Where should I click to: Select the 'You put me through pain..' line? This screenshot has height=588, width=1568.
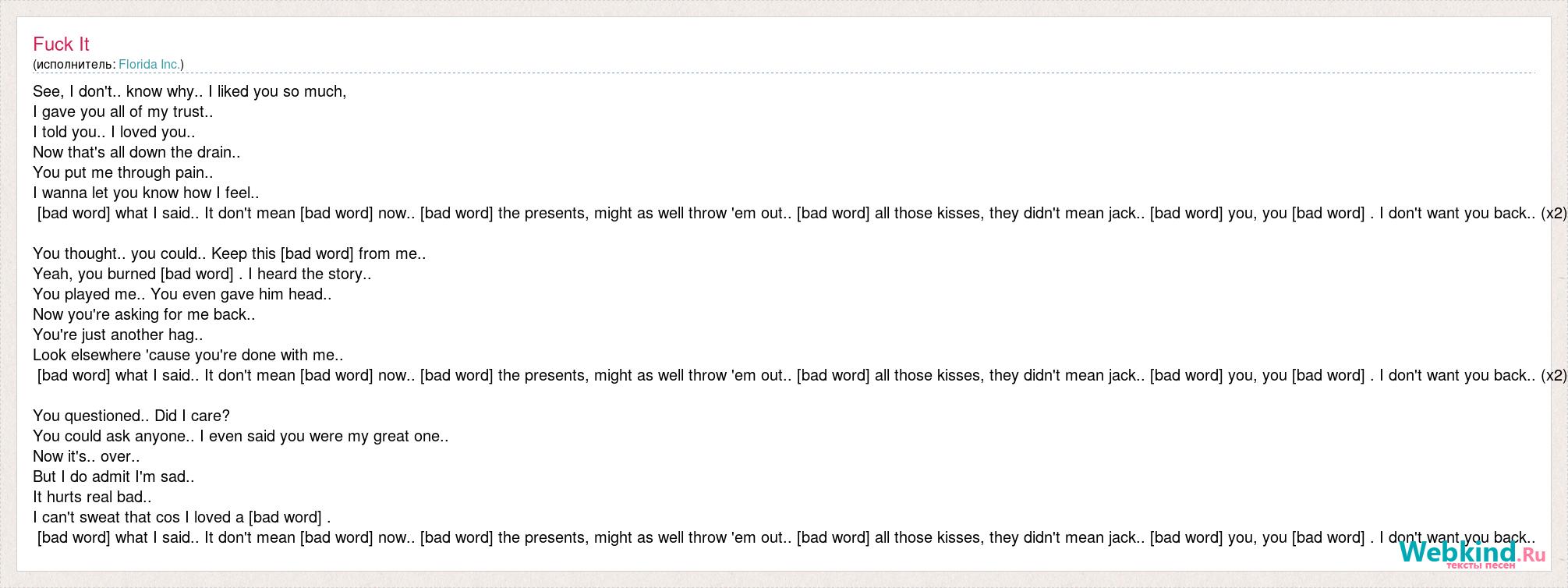coord(123,172)
